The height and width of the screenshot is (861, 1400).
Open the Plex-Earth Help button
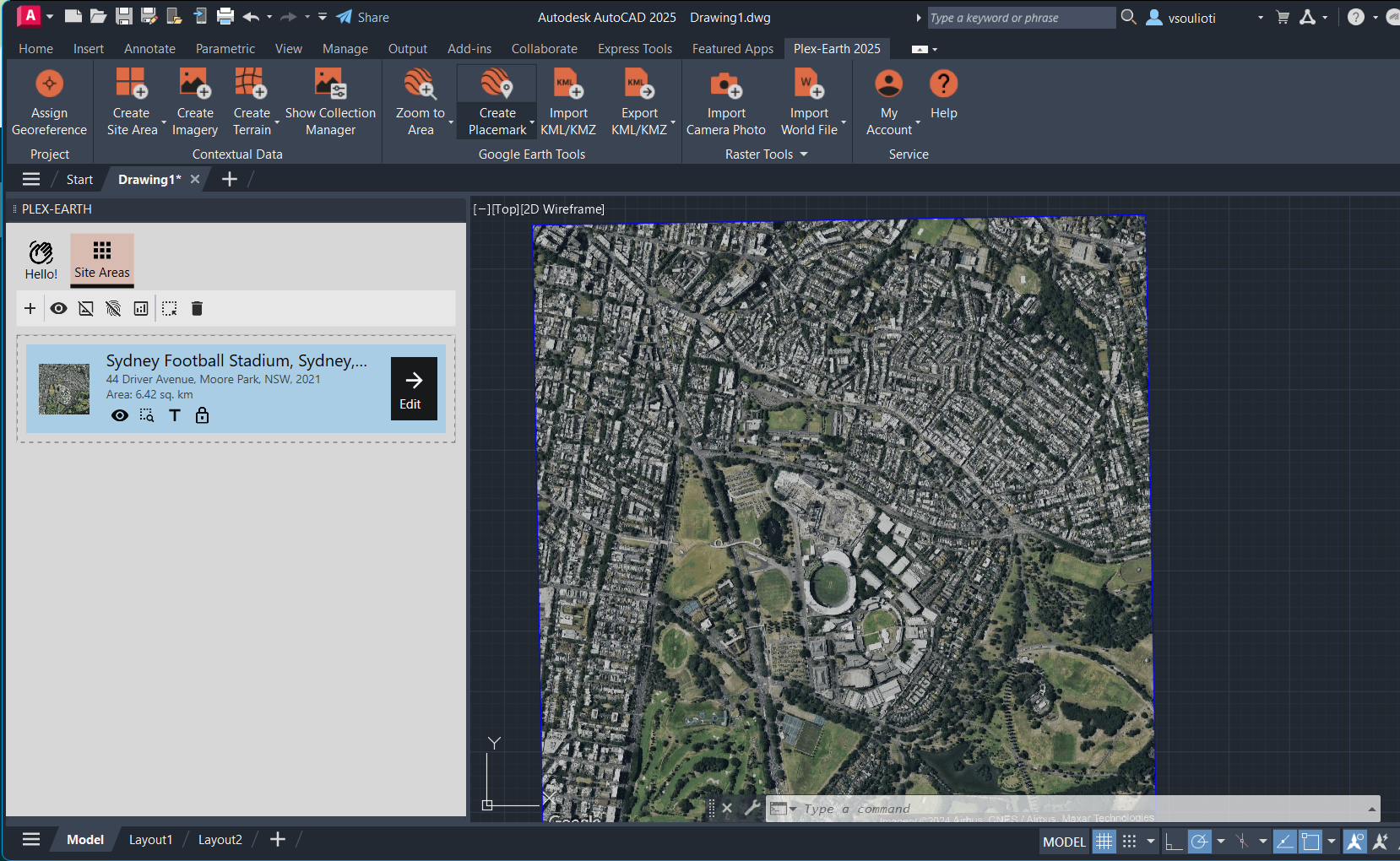[x=943, y=95]
